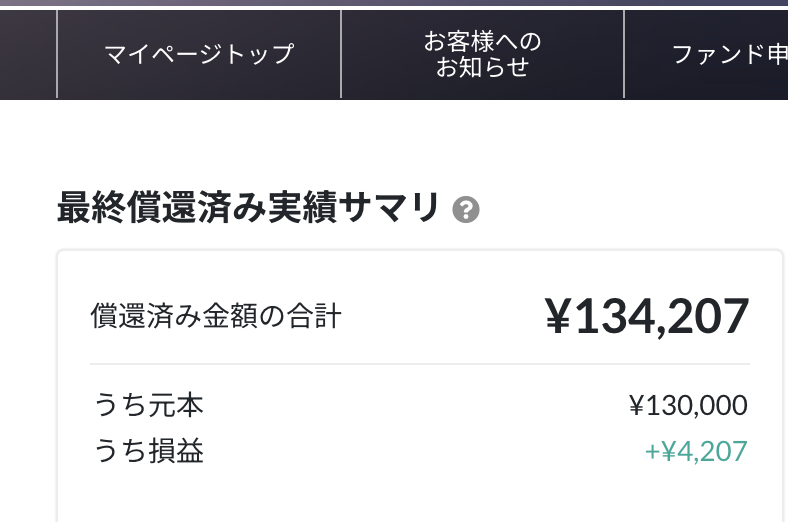Open the マイページトップ navigation tab
Image resolution: width=788 pixels, height=522 pixels.
pos(199,54)
